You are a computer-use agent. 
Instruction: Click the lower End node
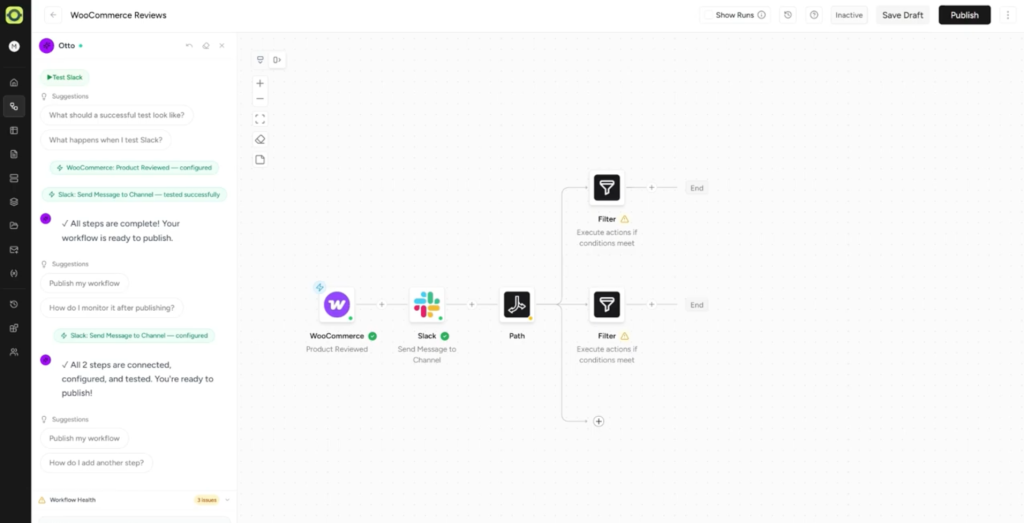(697, 305)
